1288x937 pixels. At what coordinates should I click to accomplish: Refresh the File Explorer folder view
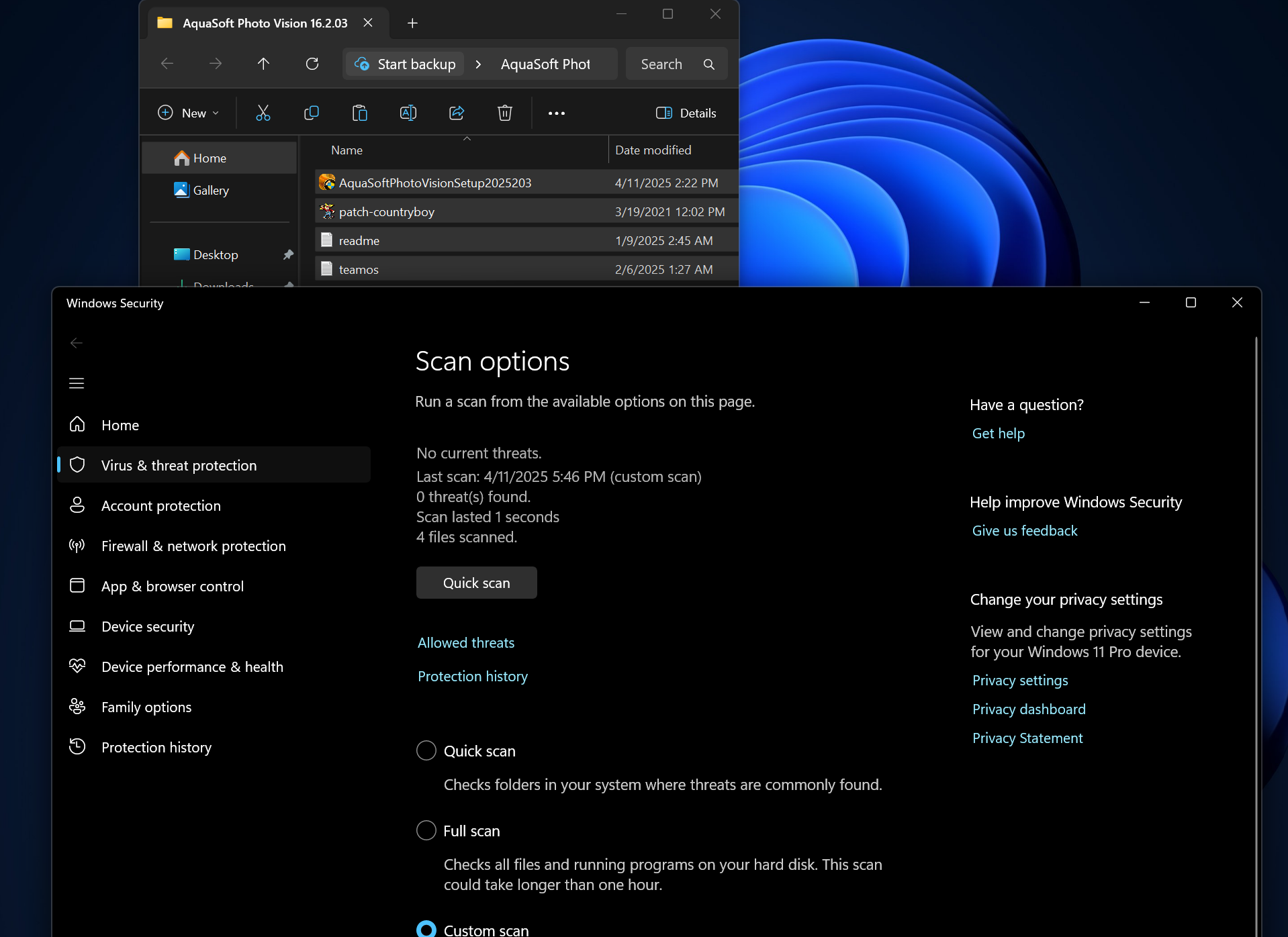click(x=312, y=64)
